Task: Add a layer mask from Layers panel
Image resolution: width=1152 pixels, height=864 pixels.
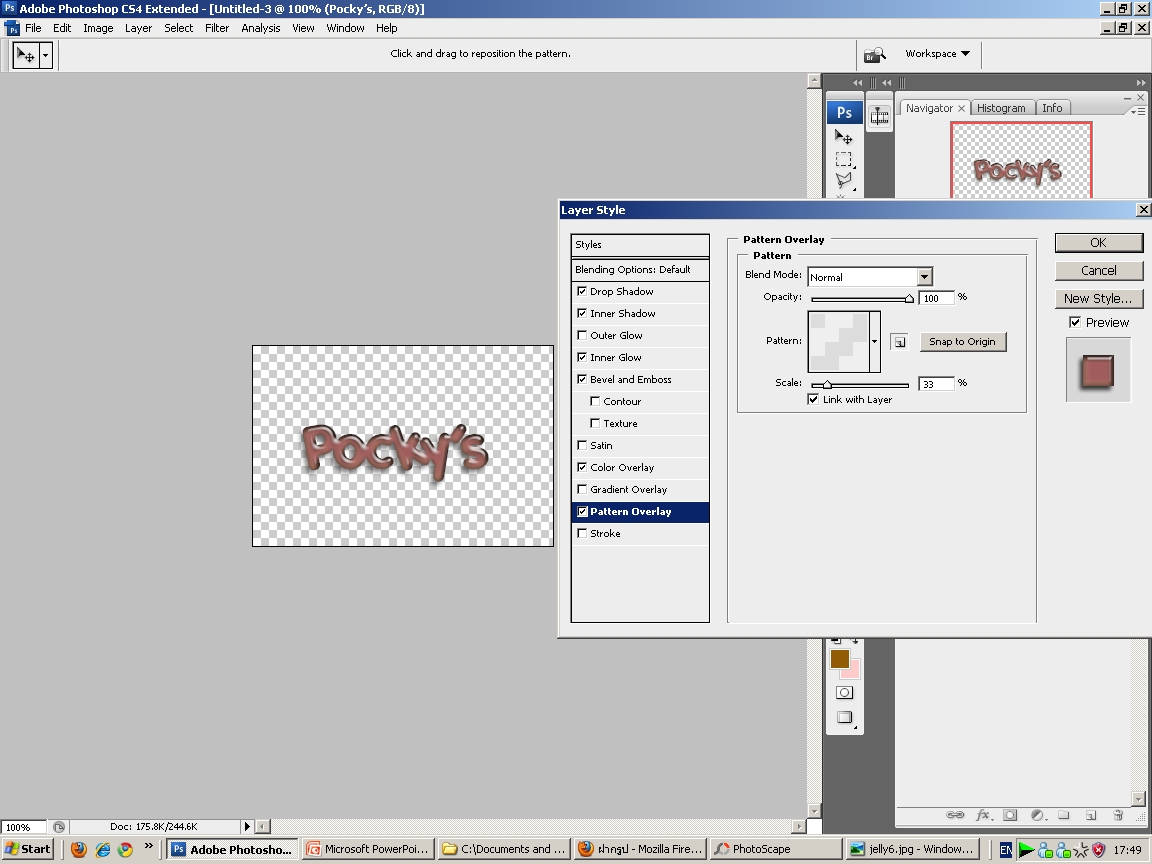Action: tap(1010, 815)
